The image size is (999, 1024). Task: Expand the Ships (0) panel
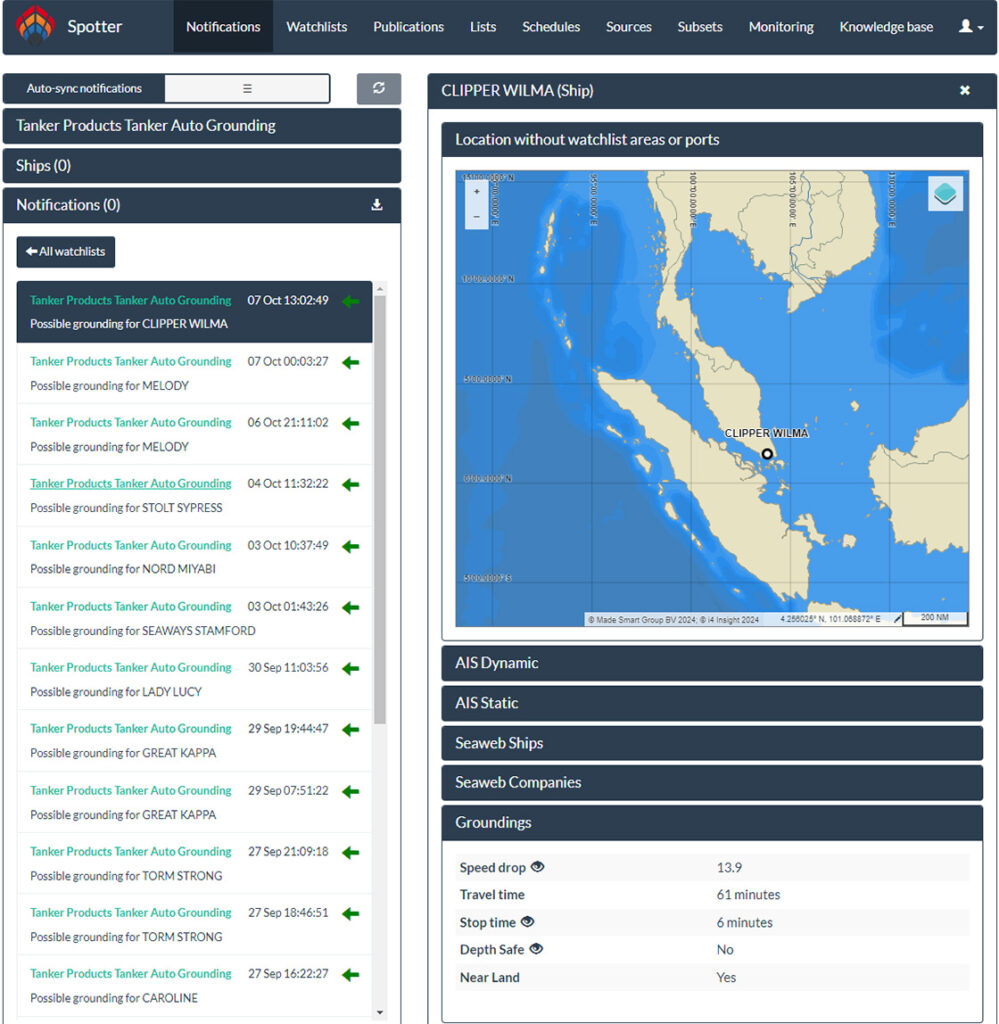[x=201, y=166]
